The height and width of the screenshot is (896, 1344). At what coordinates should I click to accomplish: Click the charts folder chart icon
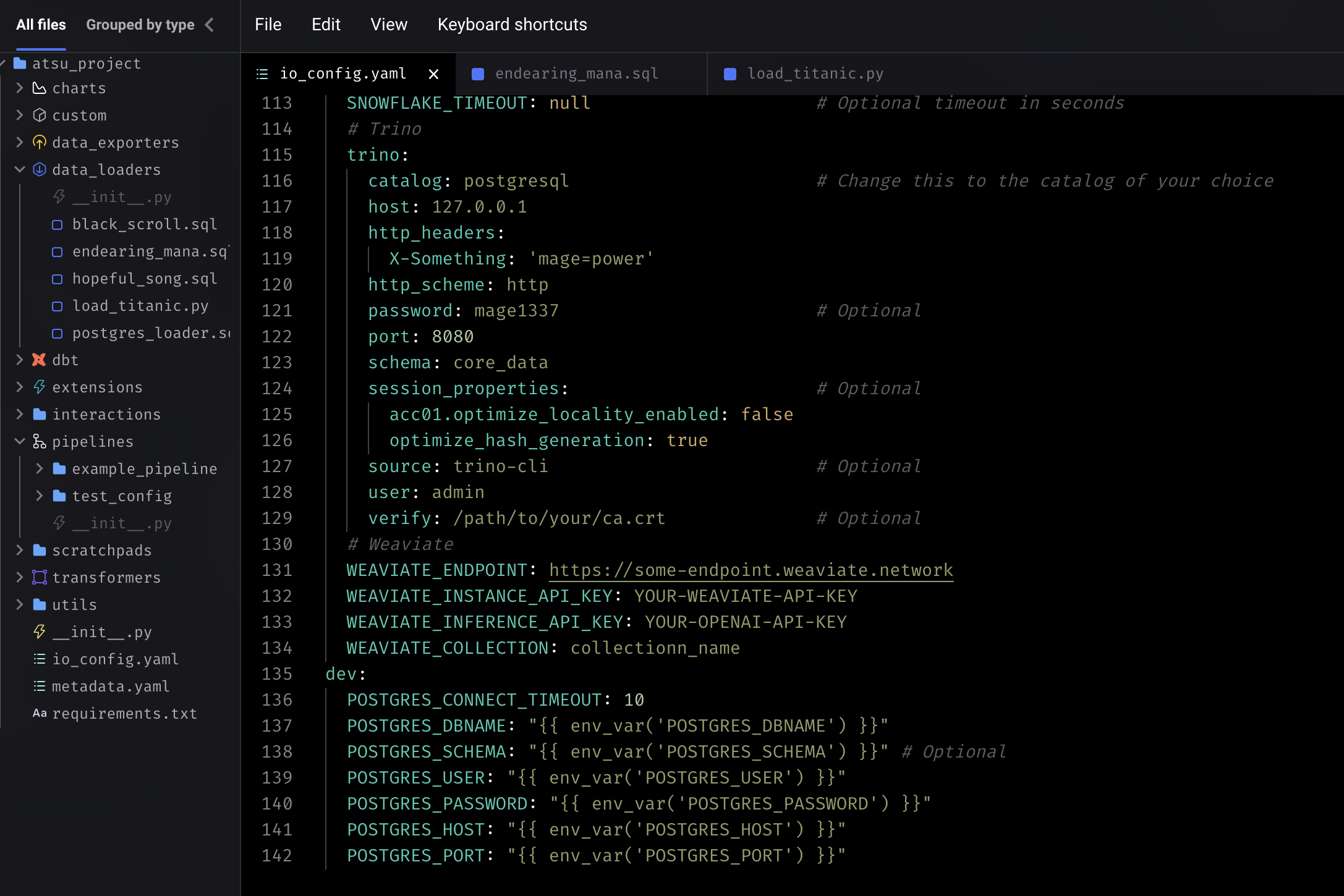(40, 88)
